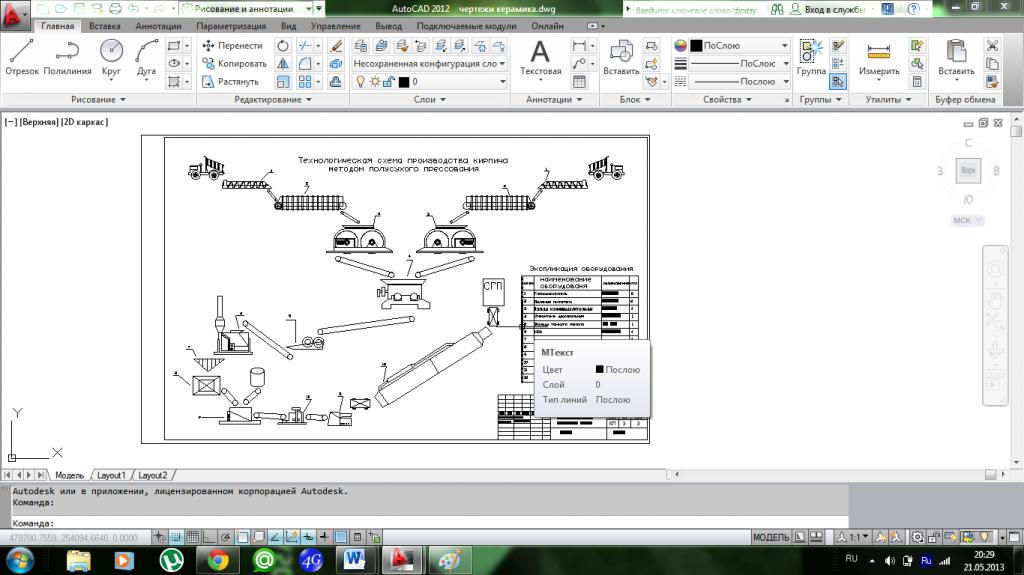Click Вставить in the Буфер обмена panel
The height and width of the screenshot is (575, 1024).
[956, 58]
